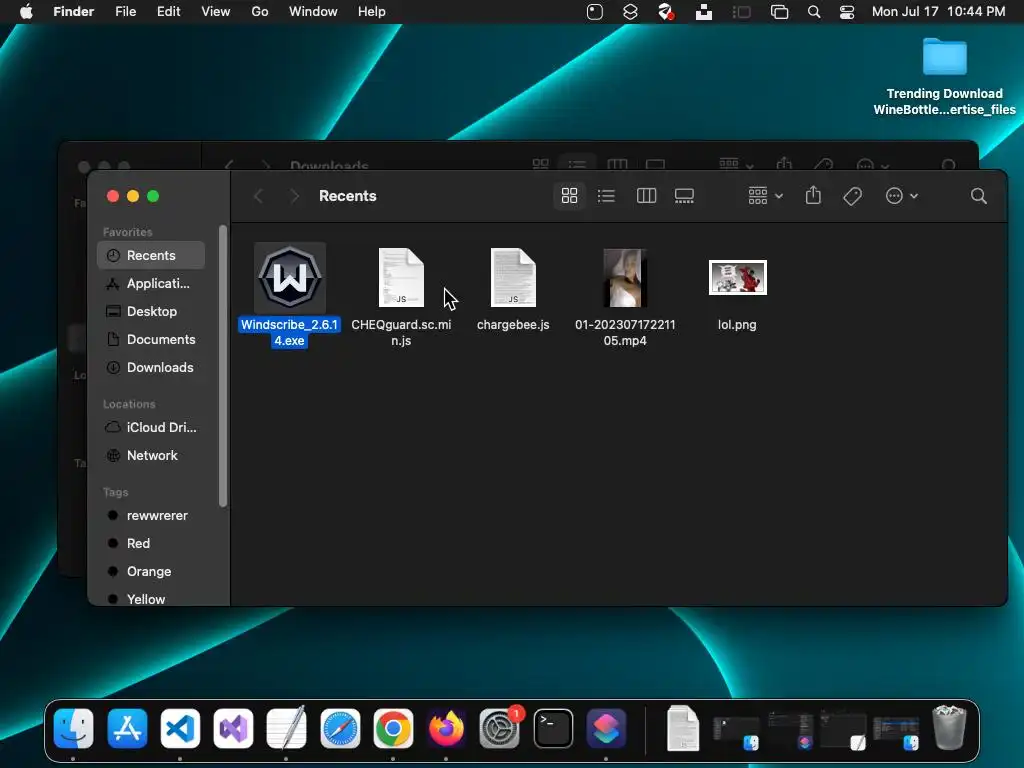Open App Store from the Dock
The image size is (1024, 768).
(127, 728)
